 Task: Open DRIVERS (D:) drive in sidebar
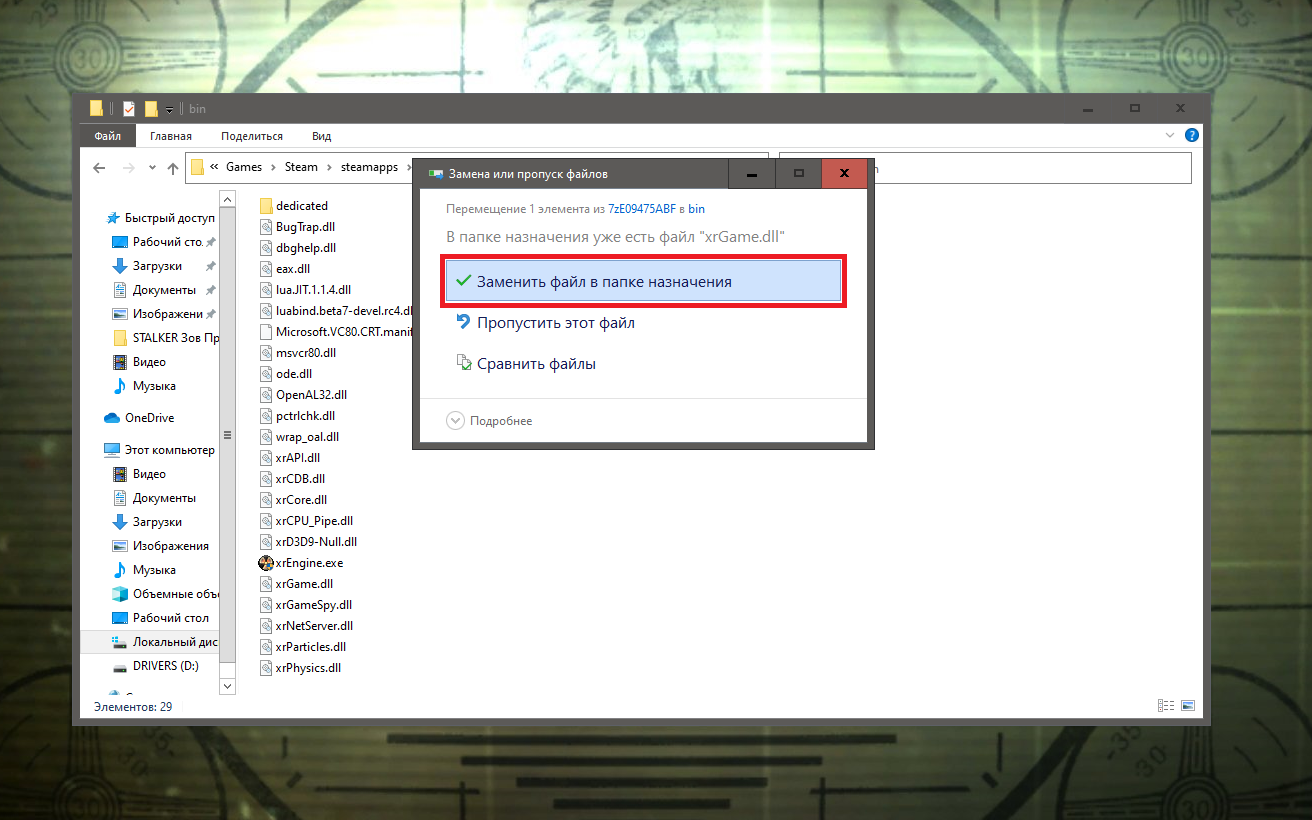pos(155,666)
